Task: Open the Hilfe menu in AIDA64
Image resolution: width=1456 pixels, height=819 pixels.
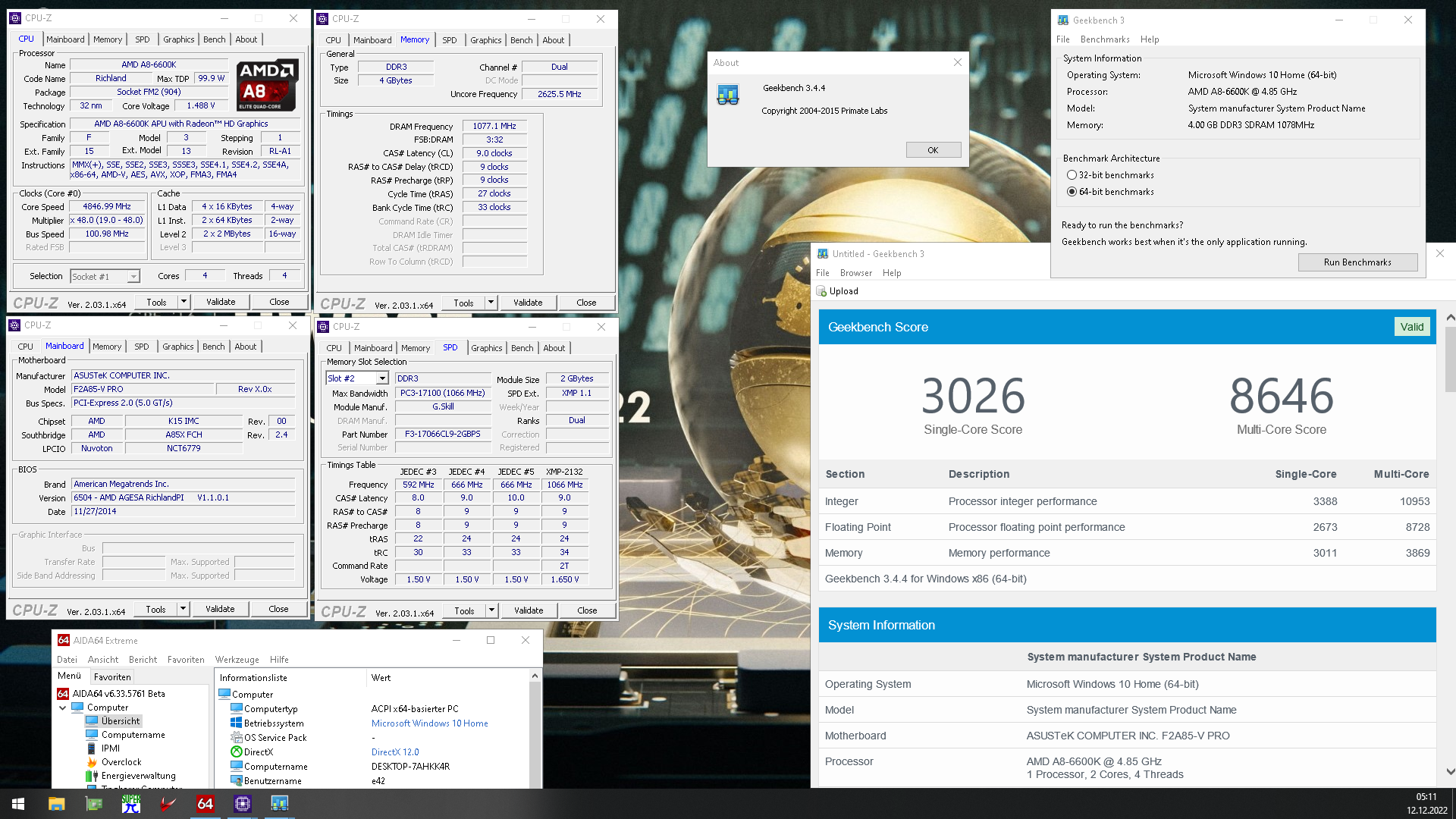Action: [279, 660]
